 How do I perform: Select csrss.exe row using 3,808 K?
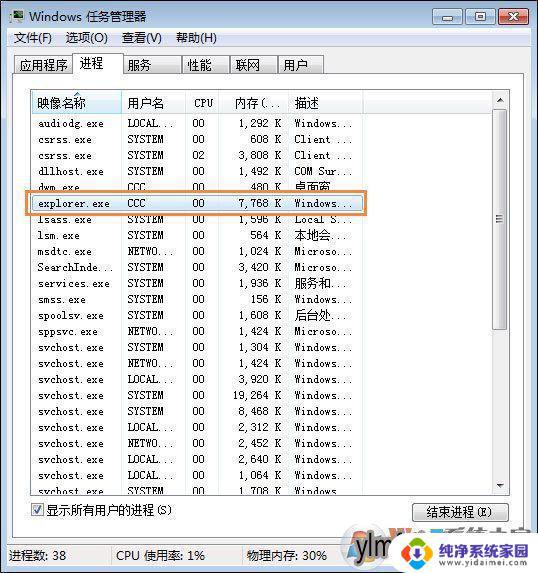point(197,155)
